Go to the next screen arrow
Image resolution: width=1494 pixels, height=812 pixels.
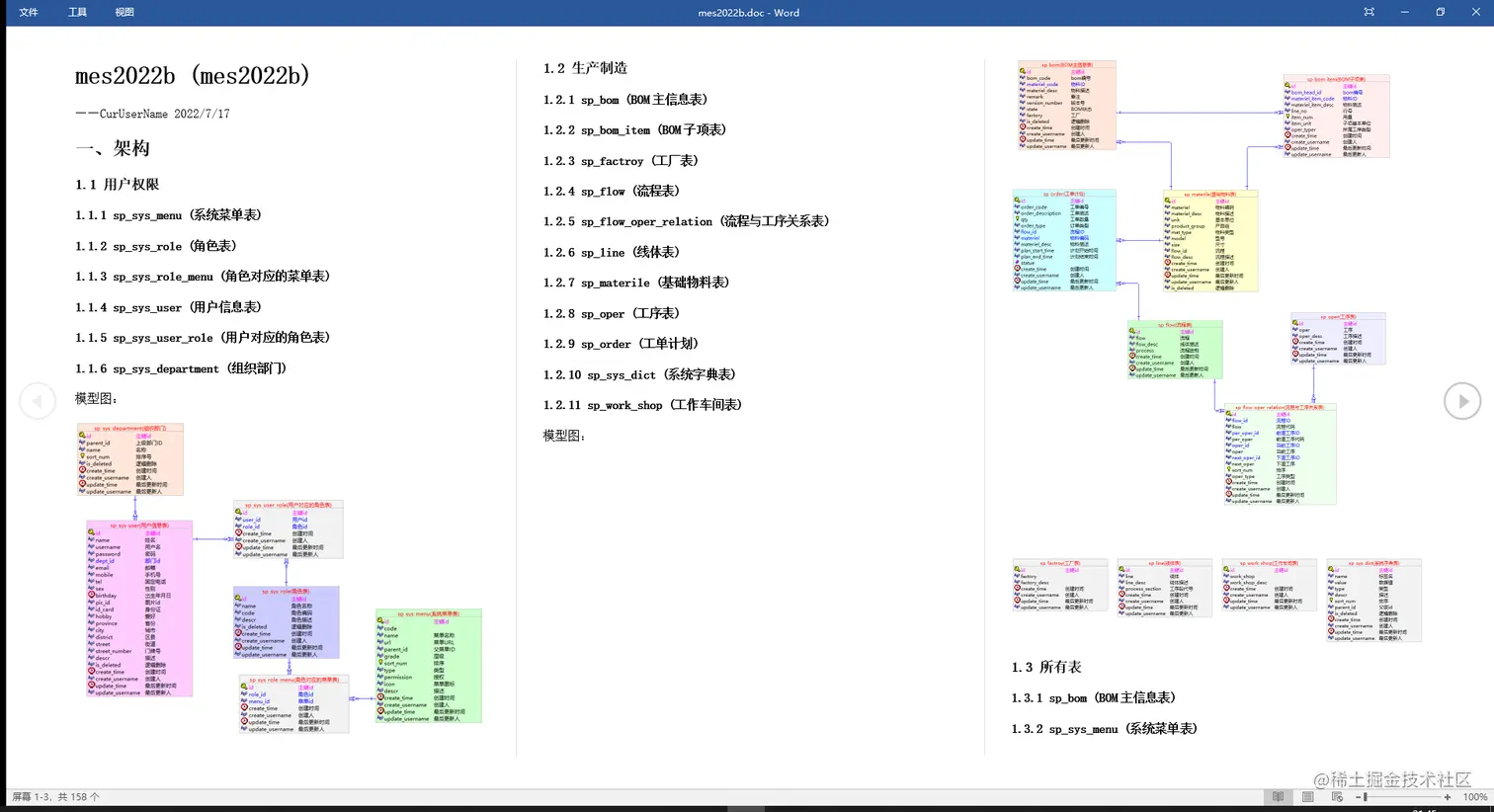pyautogui.click(x=1462, y=401)
